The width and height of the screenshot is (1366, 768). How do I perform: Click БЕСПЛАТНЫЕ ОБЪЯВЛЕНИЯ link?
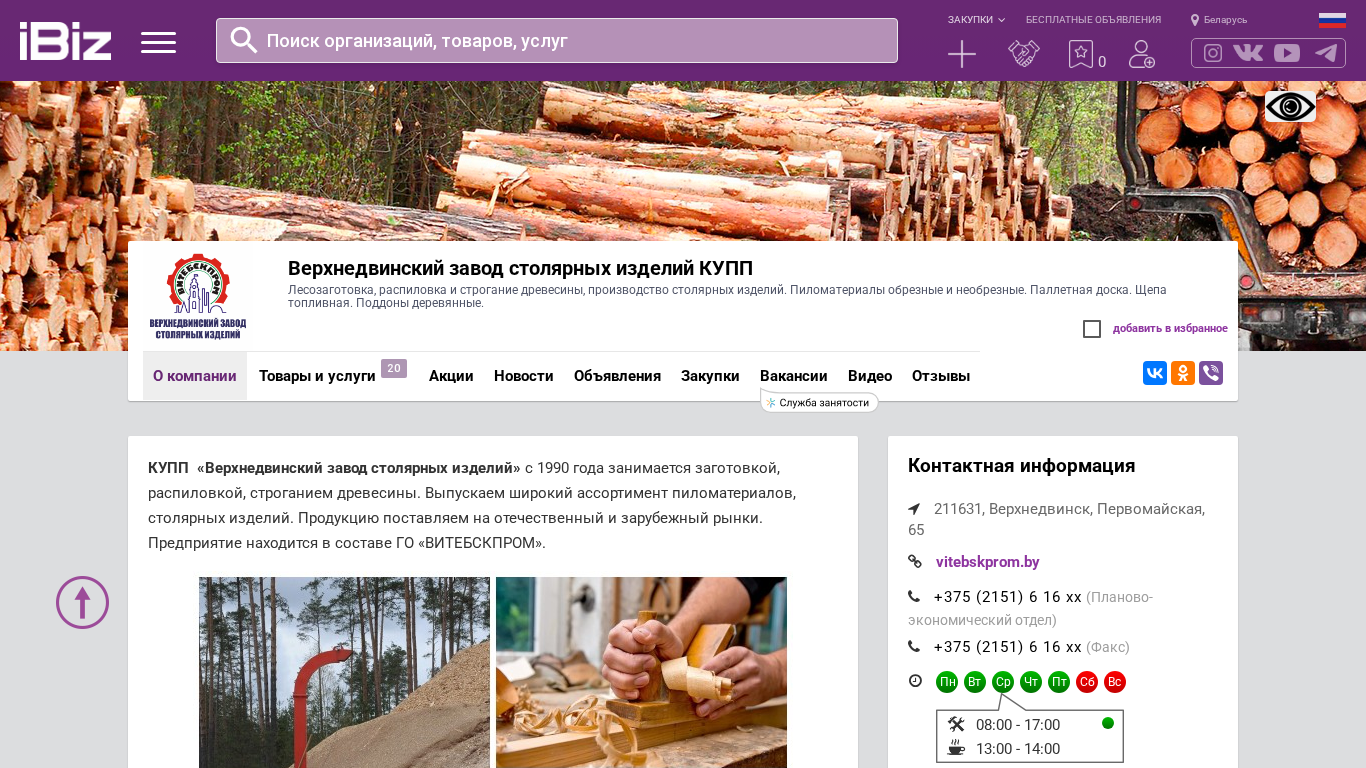coord(1093,20)
